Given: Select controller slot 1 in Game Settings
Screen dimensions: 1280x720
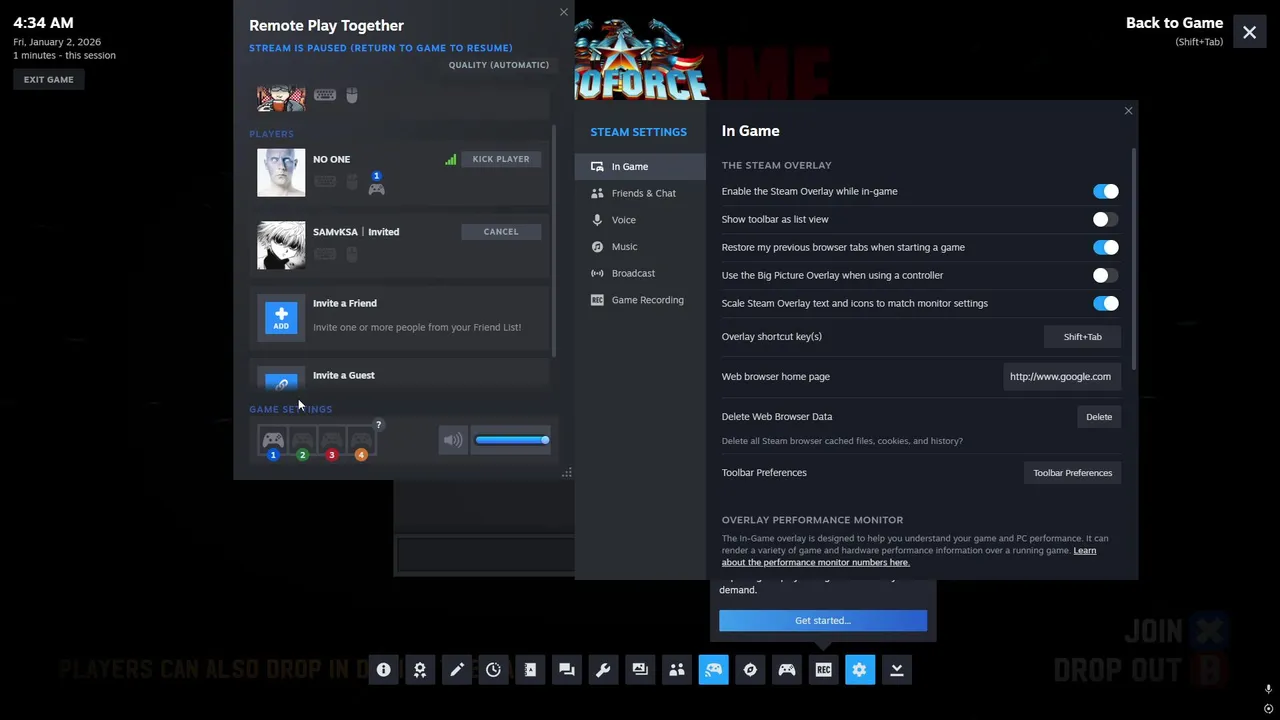Looking at the screenshot, I should click(273, 441).
